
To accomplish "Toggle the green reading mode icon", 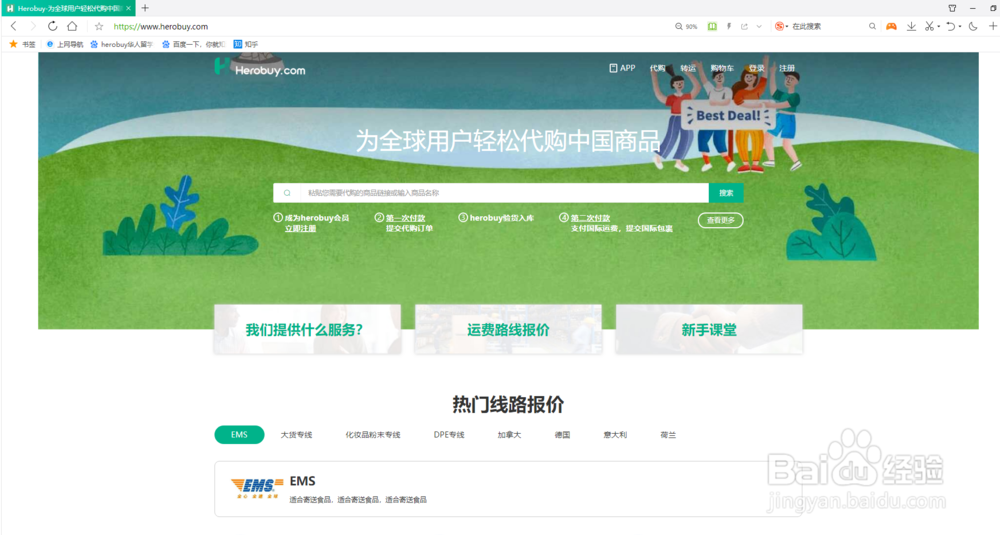I will point(712,26).
